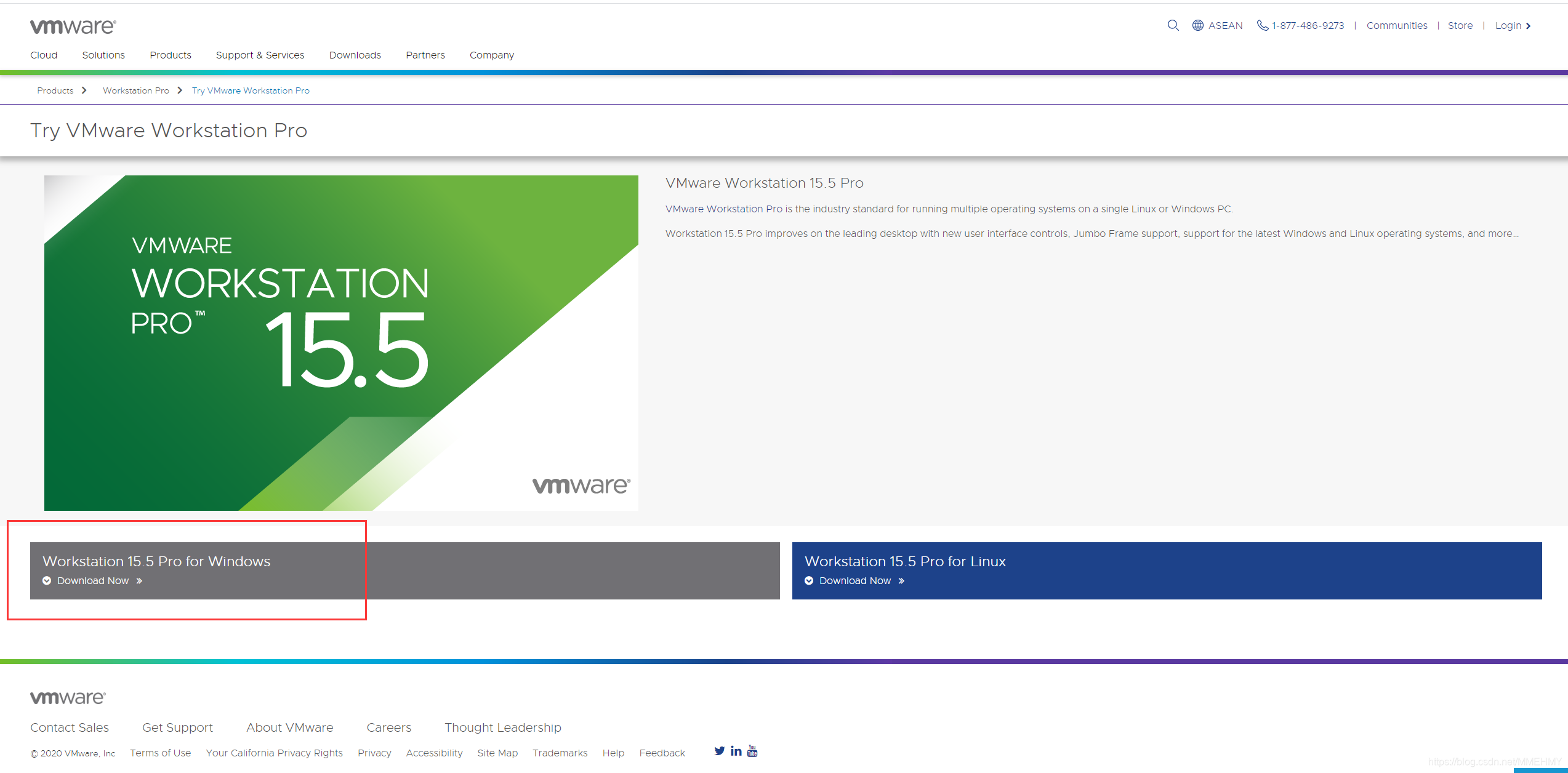Click the download circle icon for Windows version

pyautogui.click(x=47, y=580)
